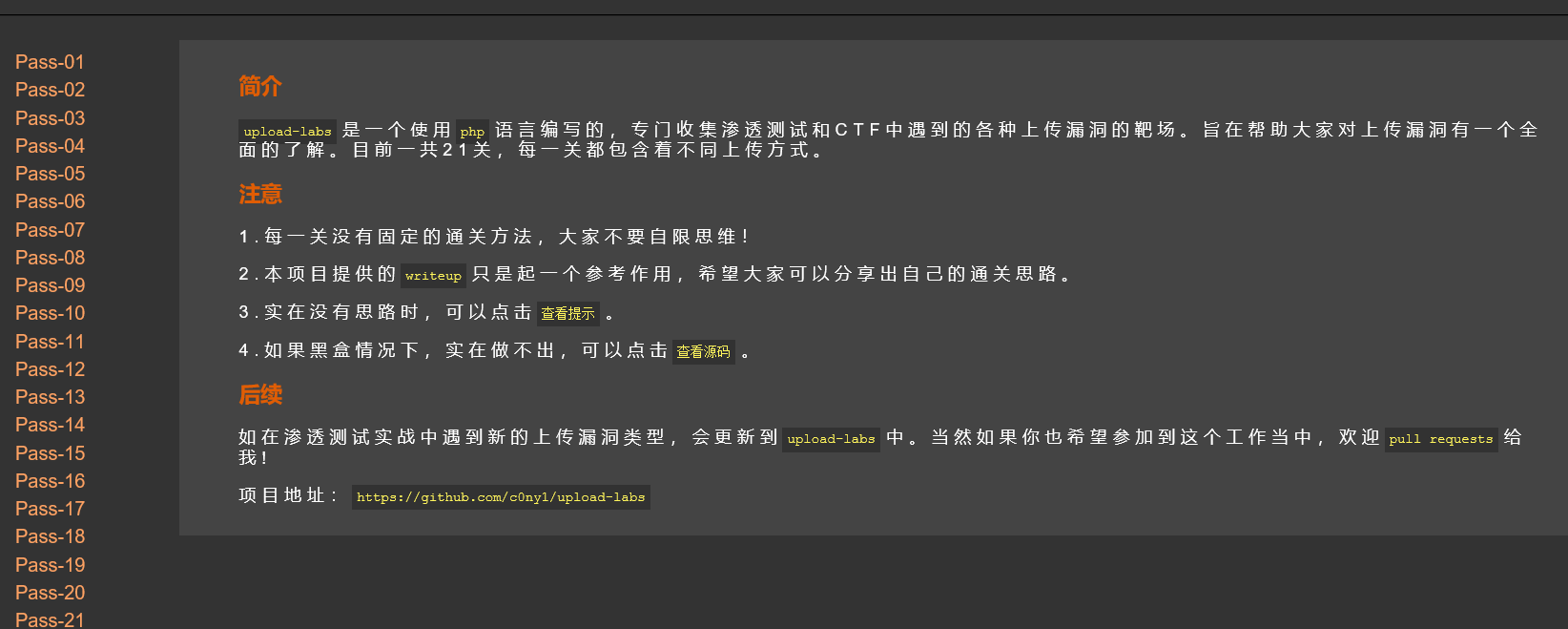This screenshot has height=629, width=1568.
Task: Open the Pass-17 challenge
Action: tap(50, 509)
